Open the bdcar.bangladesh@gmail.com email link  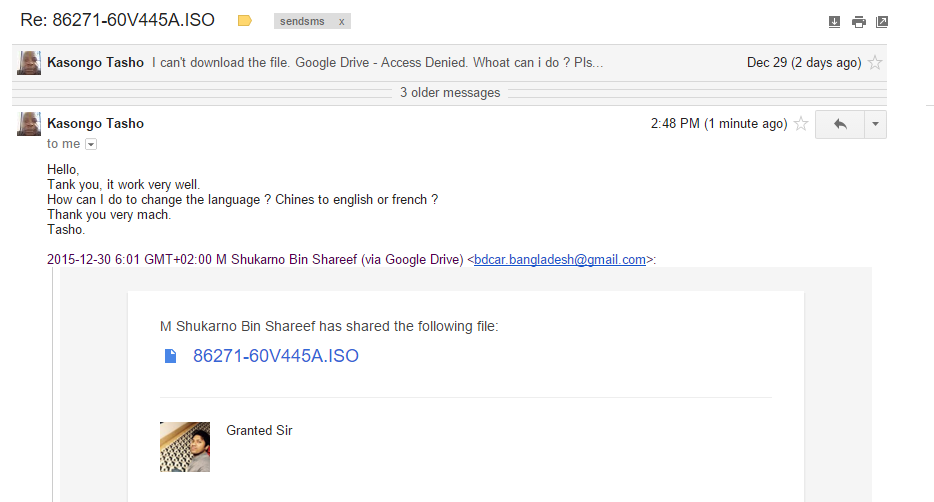pyautogui.click(x=560, y=260)
